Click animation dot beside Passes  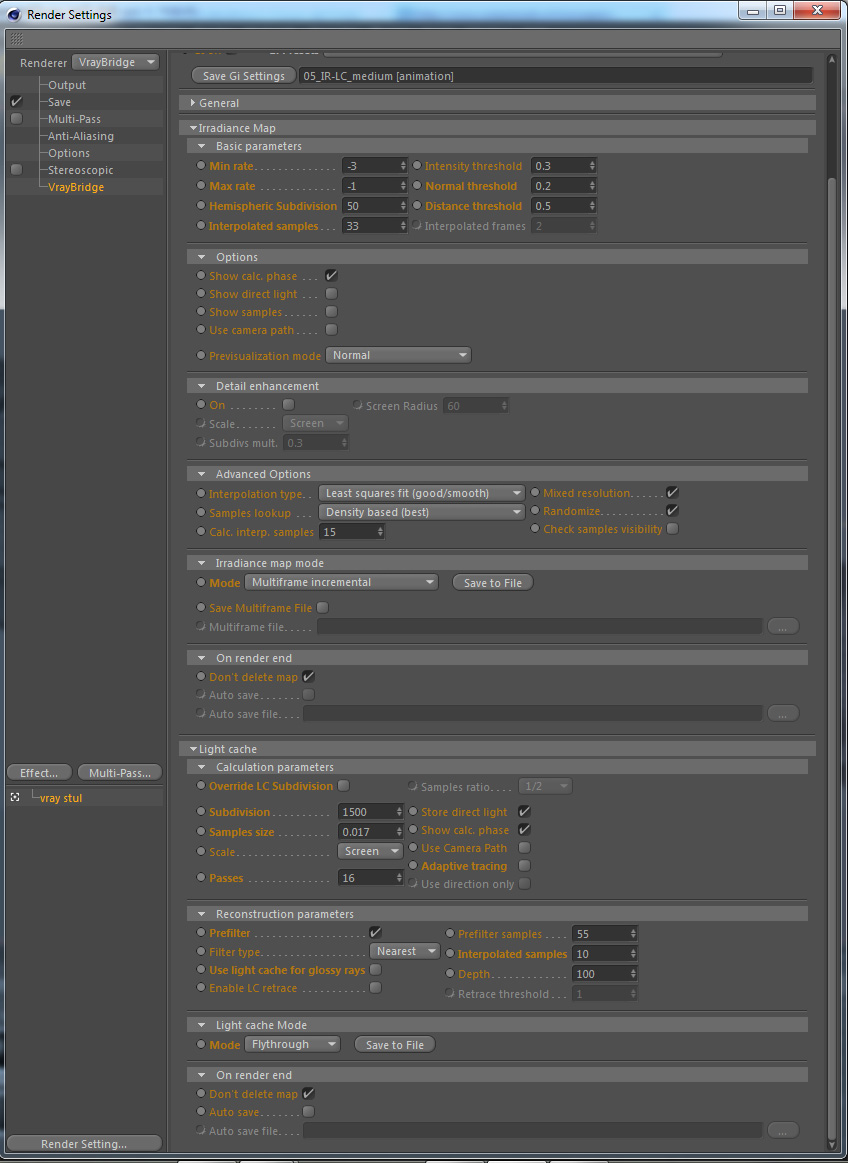tap(201, 877)
